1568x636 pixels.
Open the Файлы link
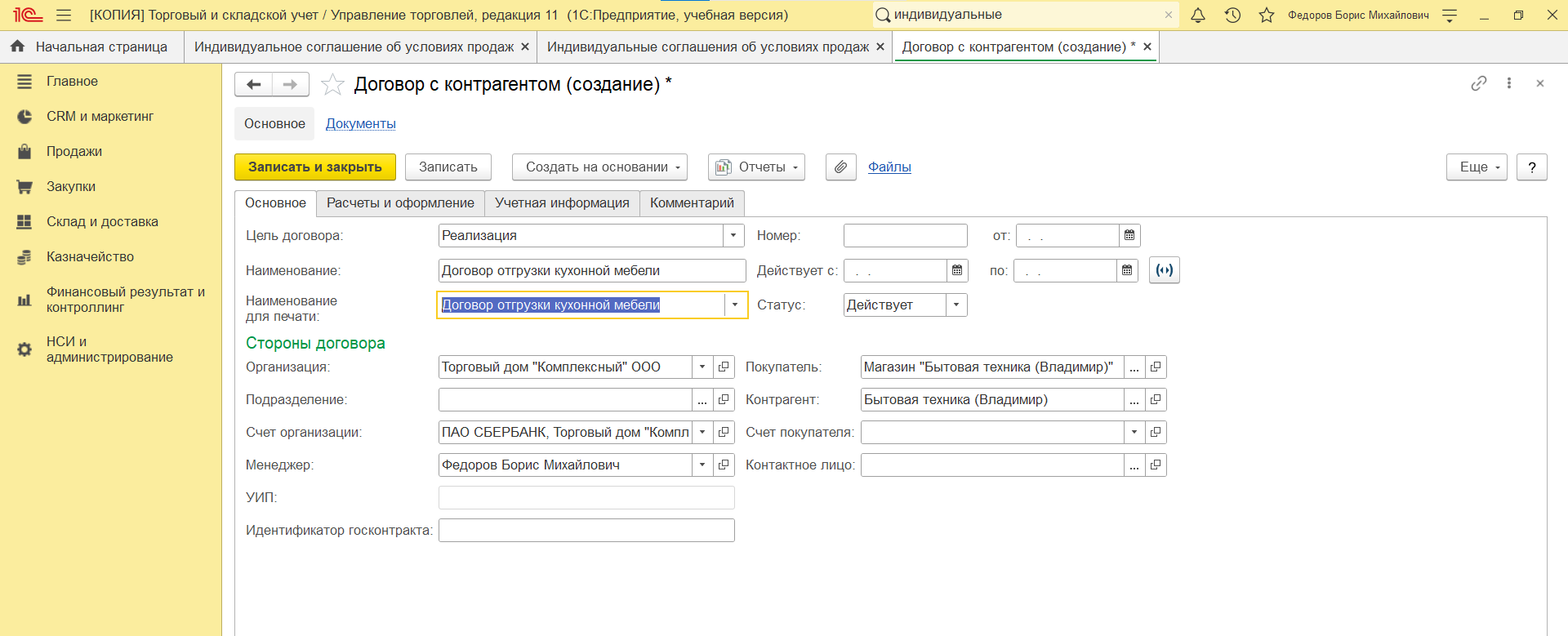tap(889, 167)
